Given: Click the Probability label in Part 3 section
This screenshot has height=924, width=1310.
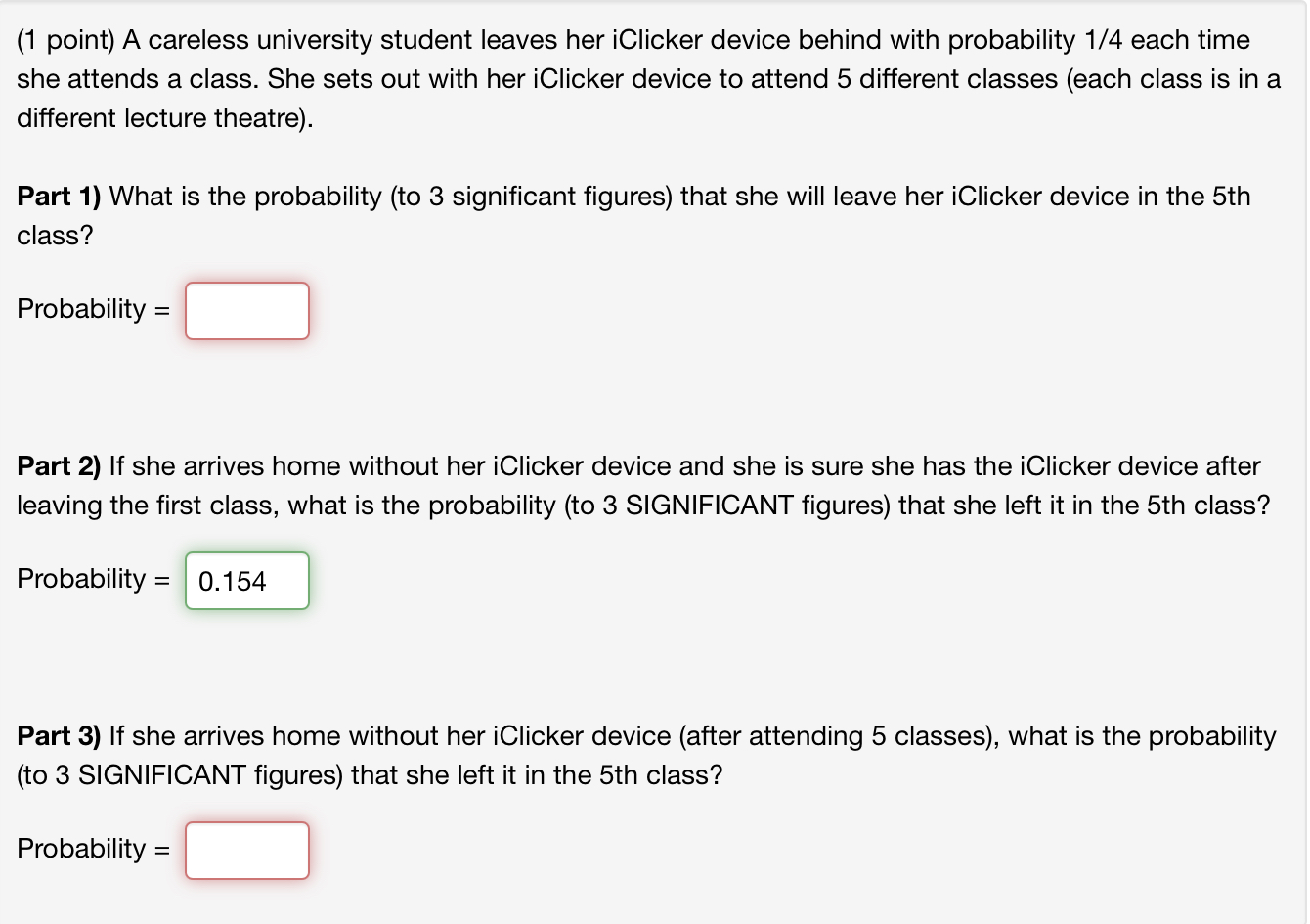Looking at the screenshot, I should coord(83,849).
